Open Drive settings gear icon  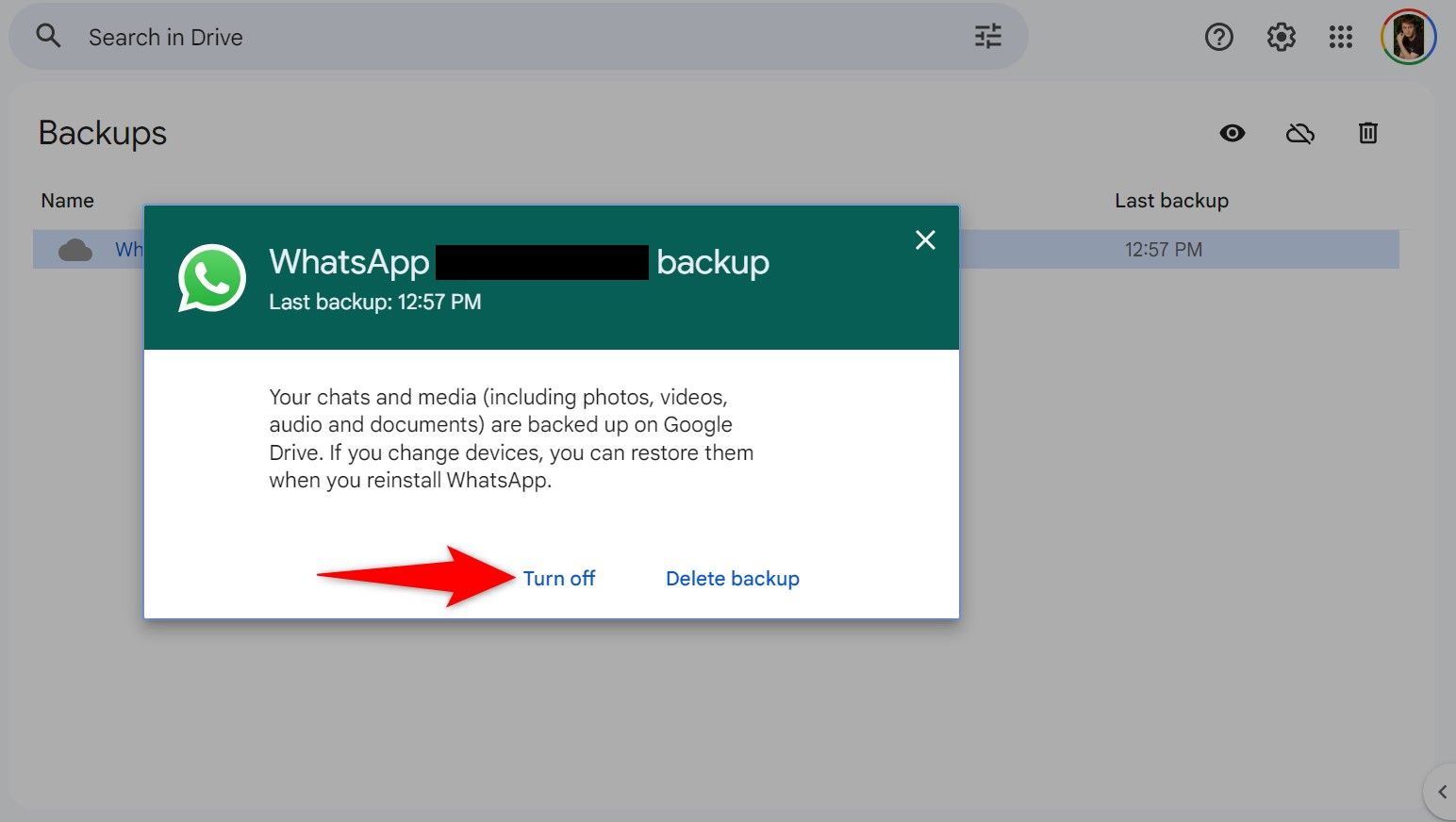pos(1280,37)
